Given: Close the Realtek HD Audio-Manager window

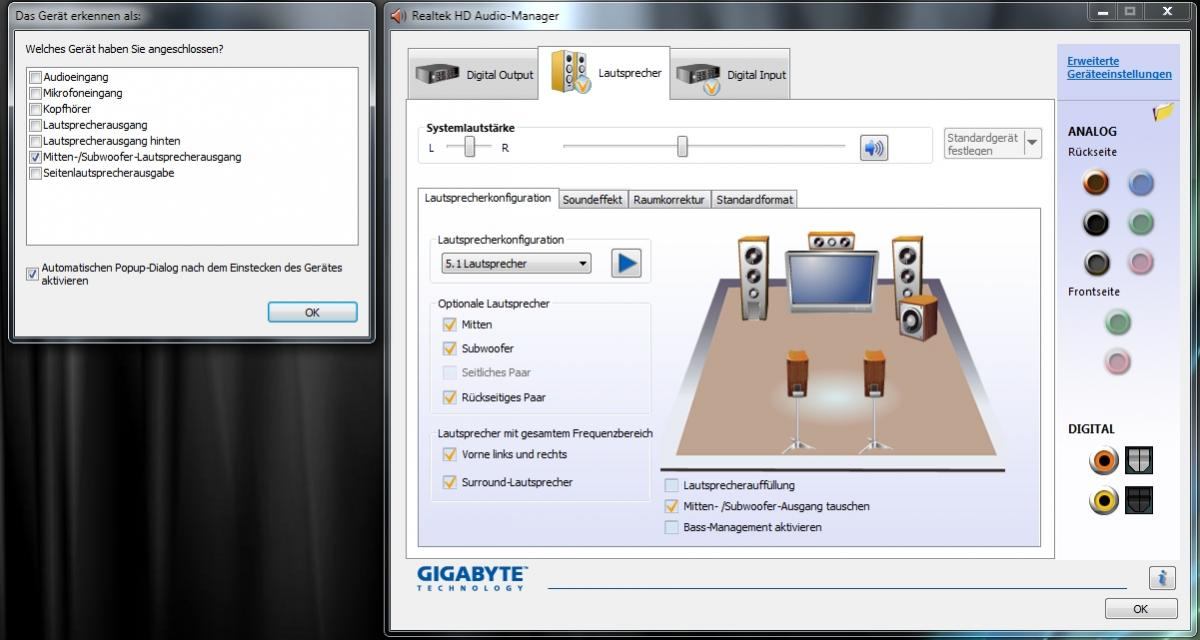Looking at the screenshot, I should (x=1168, y=12).
